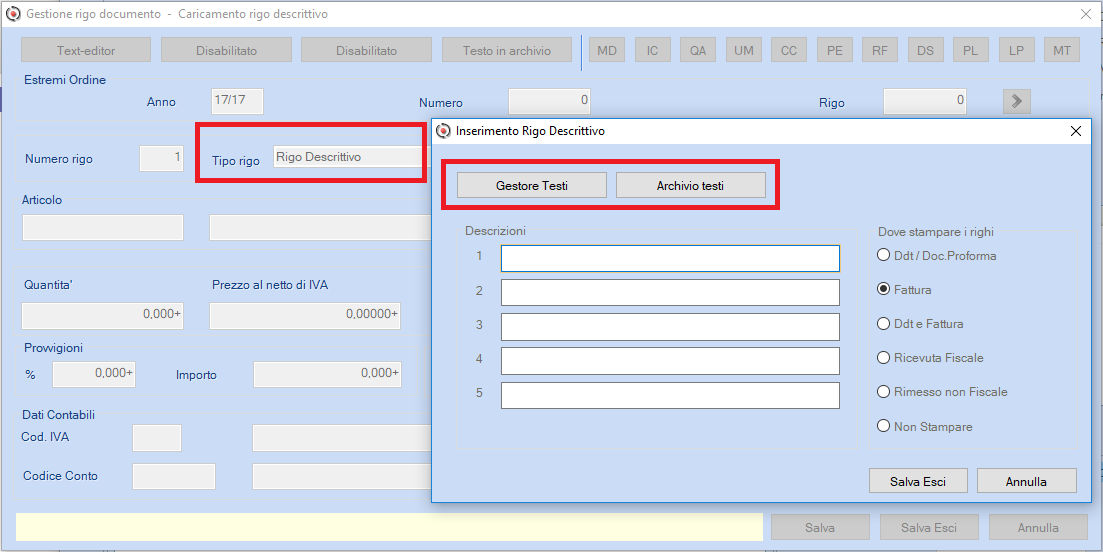Click the Articolo code field
Image resolution: width=1103 pixels, height=552 pixels.
pos(103,227)
